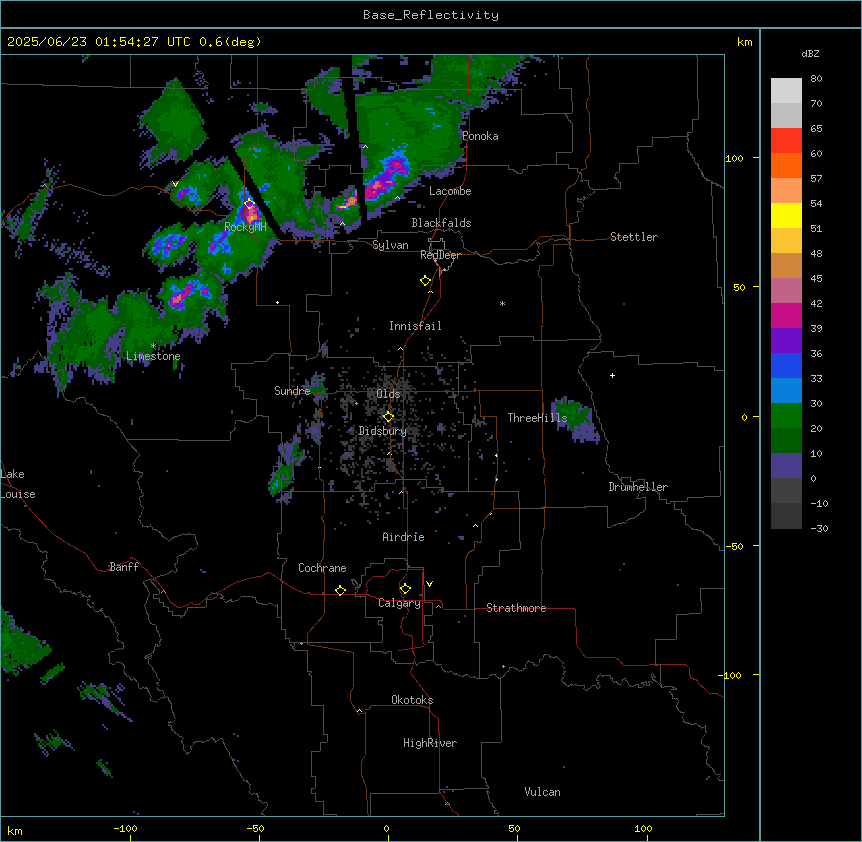The height and width of the screenshot is (842, 862).
Task: Click the yellow v marker east of Calgary
Action: (429, 584)
